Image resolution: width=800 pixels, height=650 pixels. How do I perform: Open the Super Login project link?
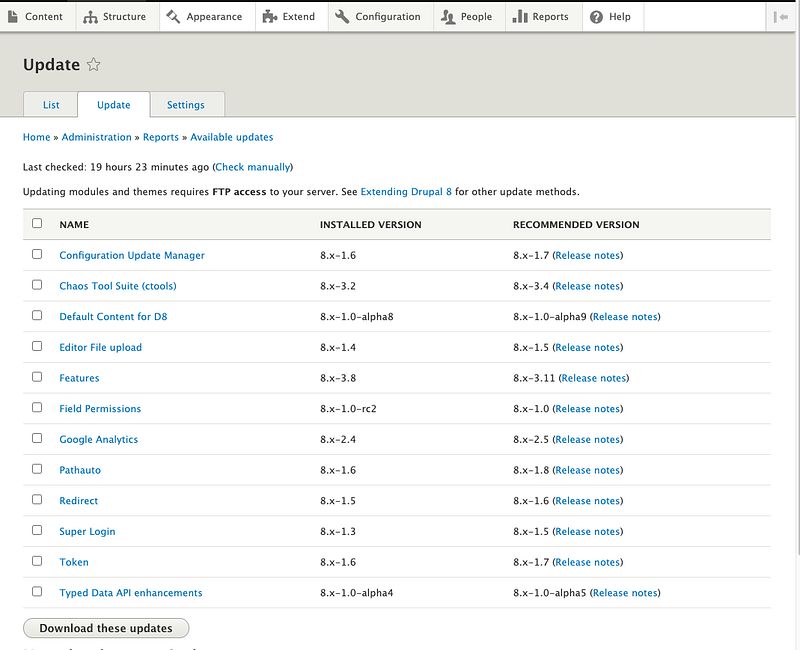[x=87, y=531]
